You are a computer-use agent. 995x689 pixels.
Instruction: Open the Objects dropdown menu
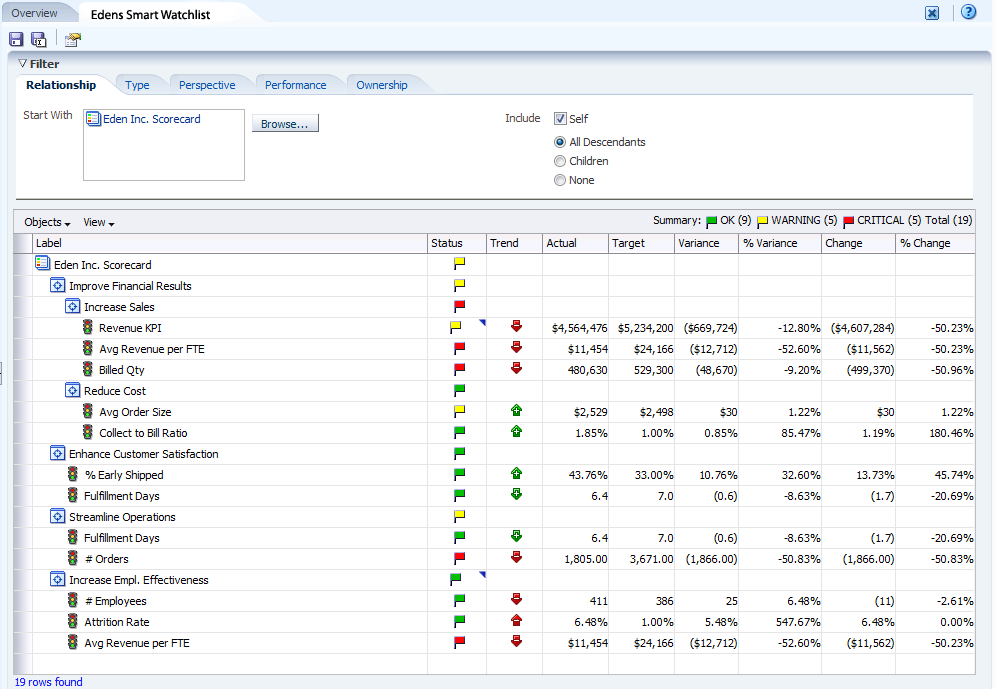click(x=47, y=222)
